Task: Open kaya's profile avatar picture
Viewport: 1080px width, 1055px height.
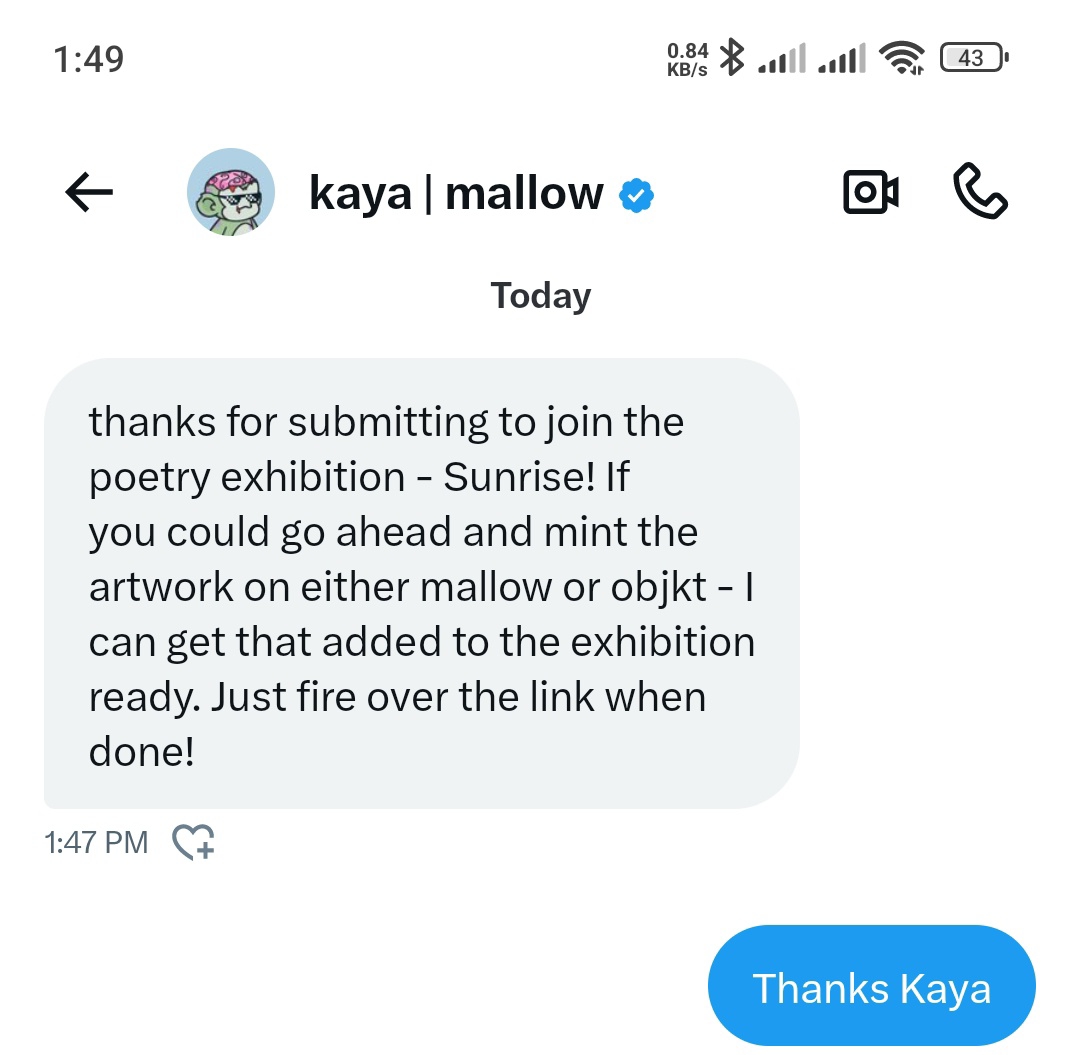Action: 231,192
